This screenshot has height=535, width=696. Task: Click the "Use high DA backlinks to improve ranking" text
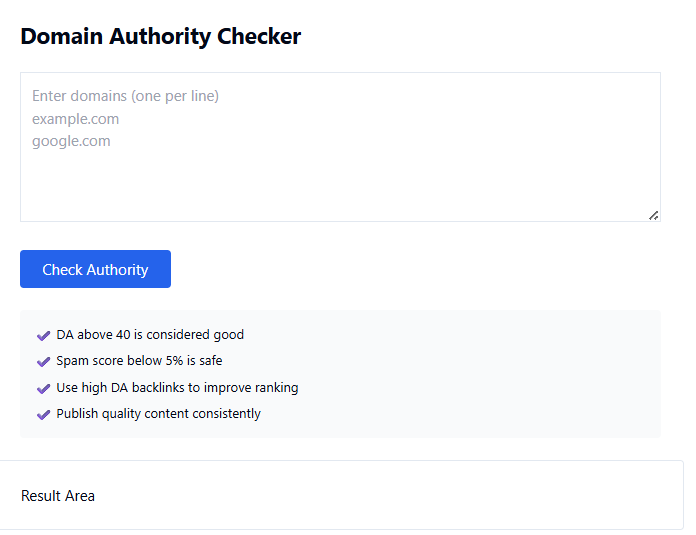pyautogui.click(x=177, y=387)
